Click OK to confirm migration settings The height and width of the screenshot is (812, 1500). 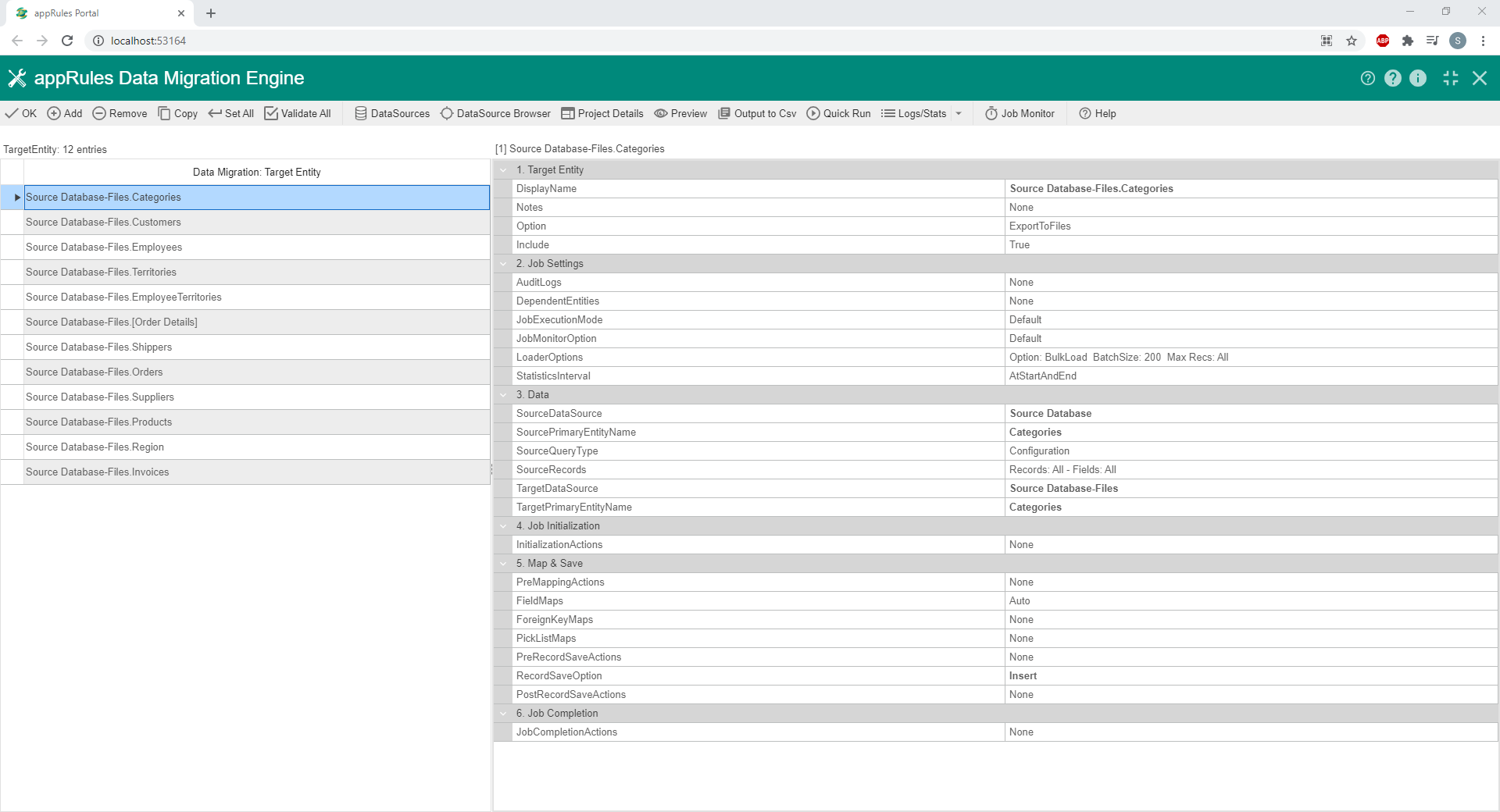[21, 113]
